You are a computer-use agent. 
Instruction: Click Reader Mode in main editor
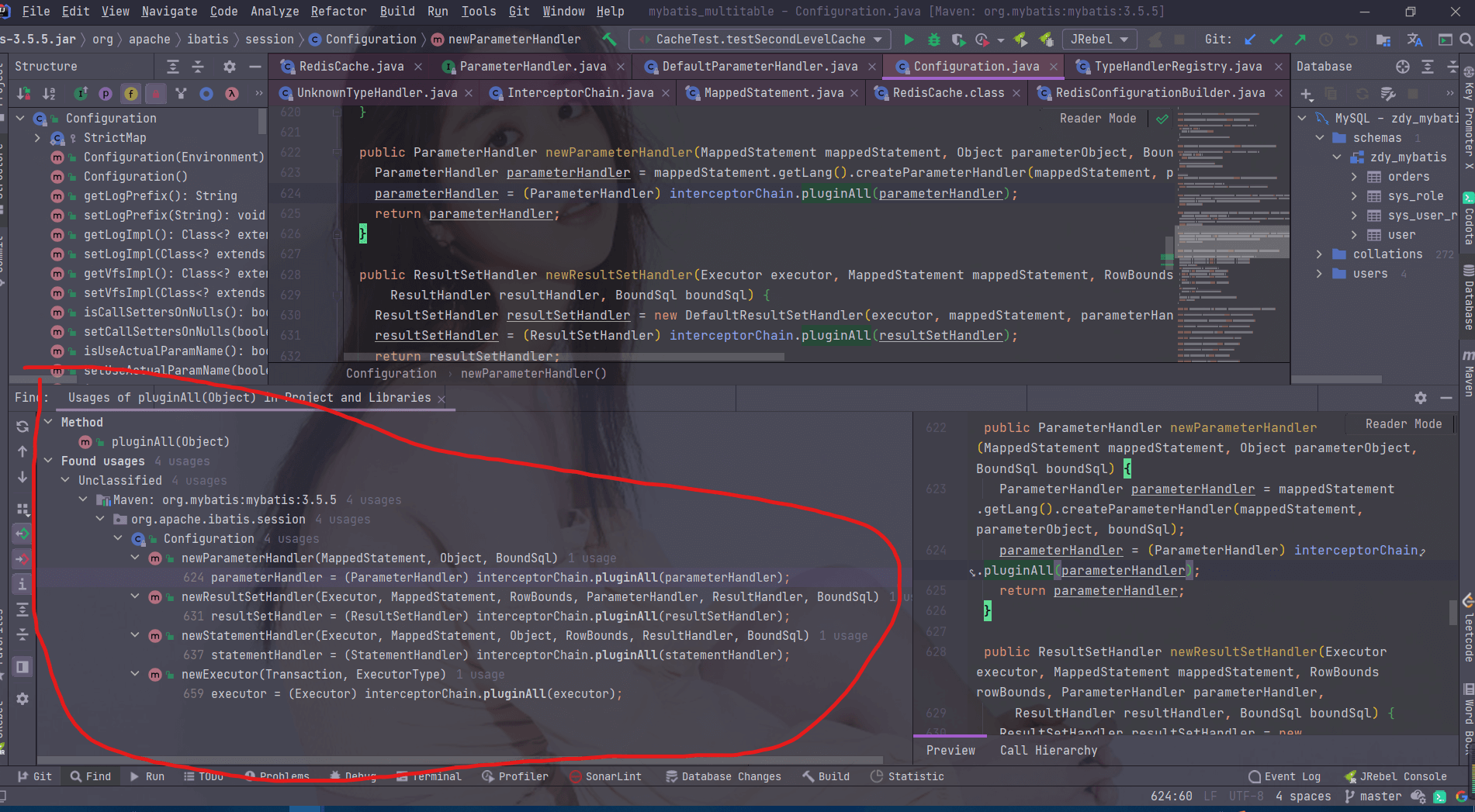coord(1098,118)
